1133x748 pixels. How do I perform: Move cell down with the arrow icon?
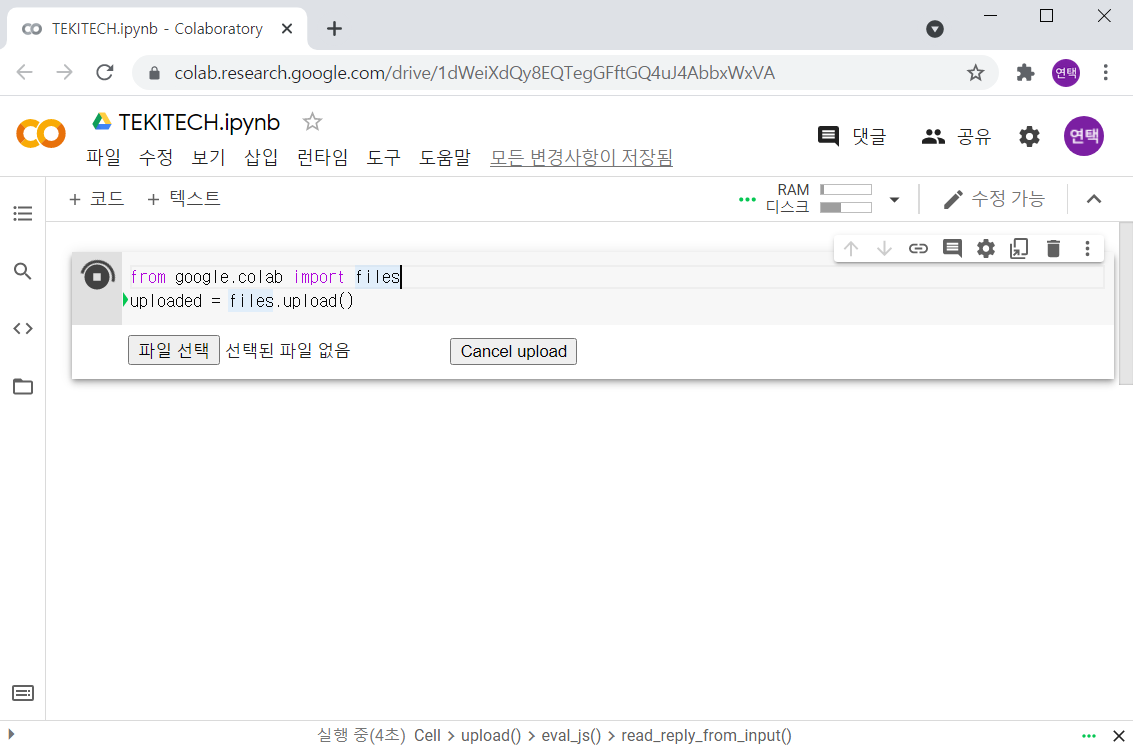(884, 249)
